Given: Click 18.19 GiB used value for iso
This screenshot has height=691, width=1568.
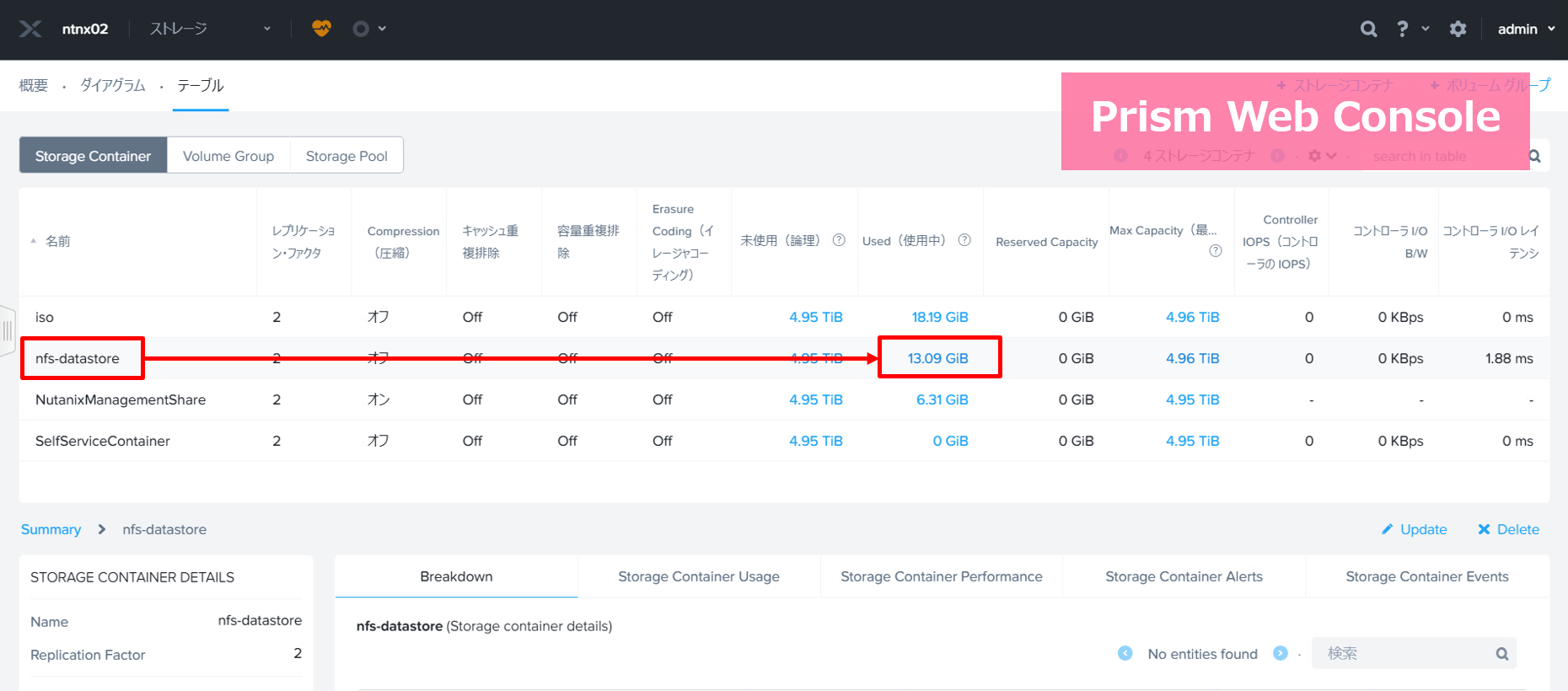Looking at the screenshot, I should point(940,317).
